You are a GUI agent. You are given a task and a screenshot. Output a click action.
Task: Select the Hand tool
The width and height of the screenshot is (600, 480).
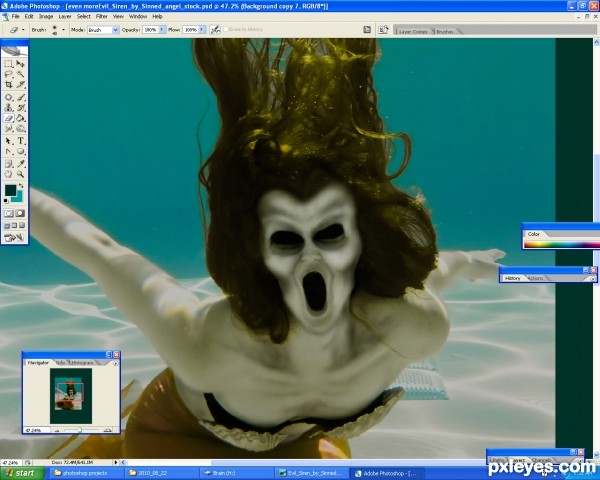coord(8,174)
